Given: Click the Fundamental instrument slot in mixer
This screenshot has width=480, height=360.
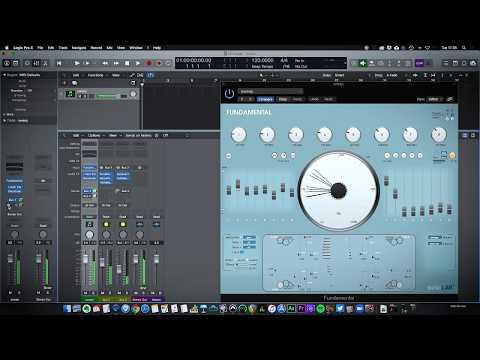Looking at the screenshot, I should click(x=89, y=168).
